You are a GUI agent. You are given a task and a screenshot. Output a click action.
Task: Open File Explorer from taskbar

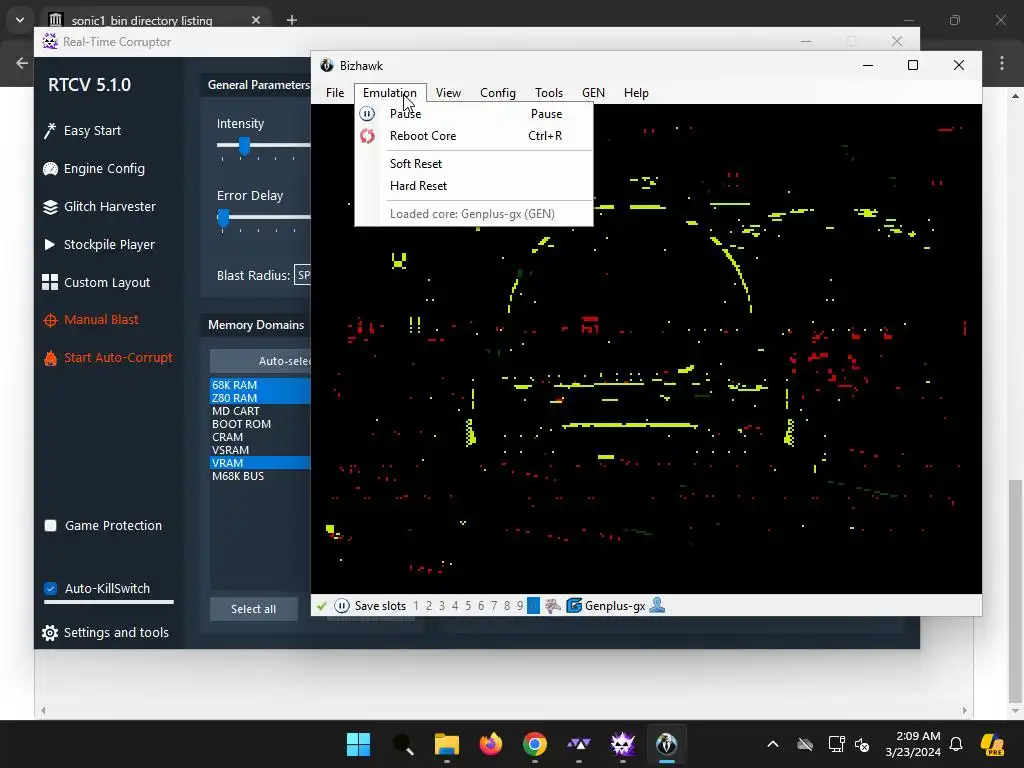pos(447,744)
